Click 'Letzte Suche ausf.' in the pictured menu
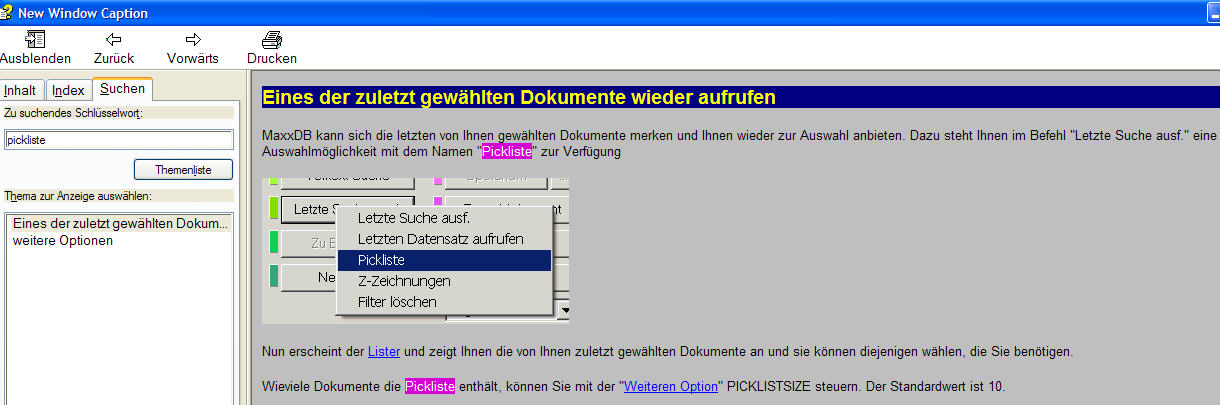The image size is (1220, 405). point(413,217)
